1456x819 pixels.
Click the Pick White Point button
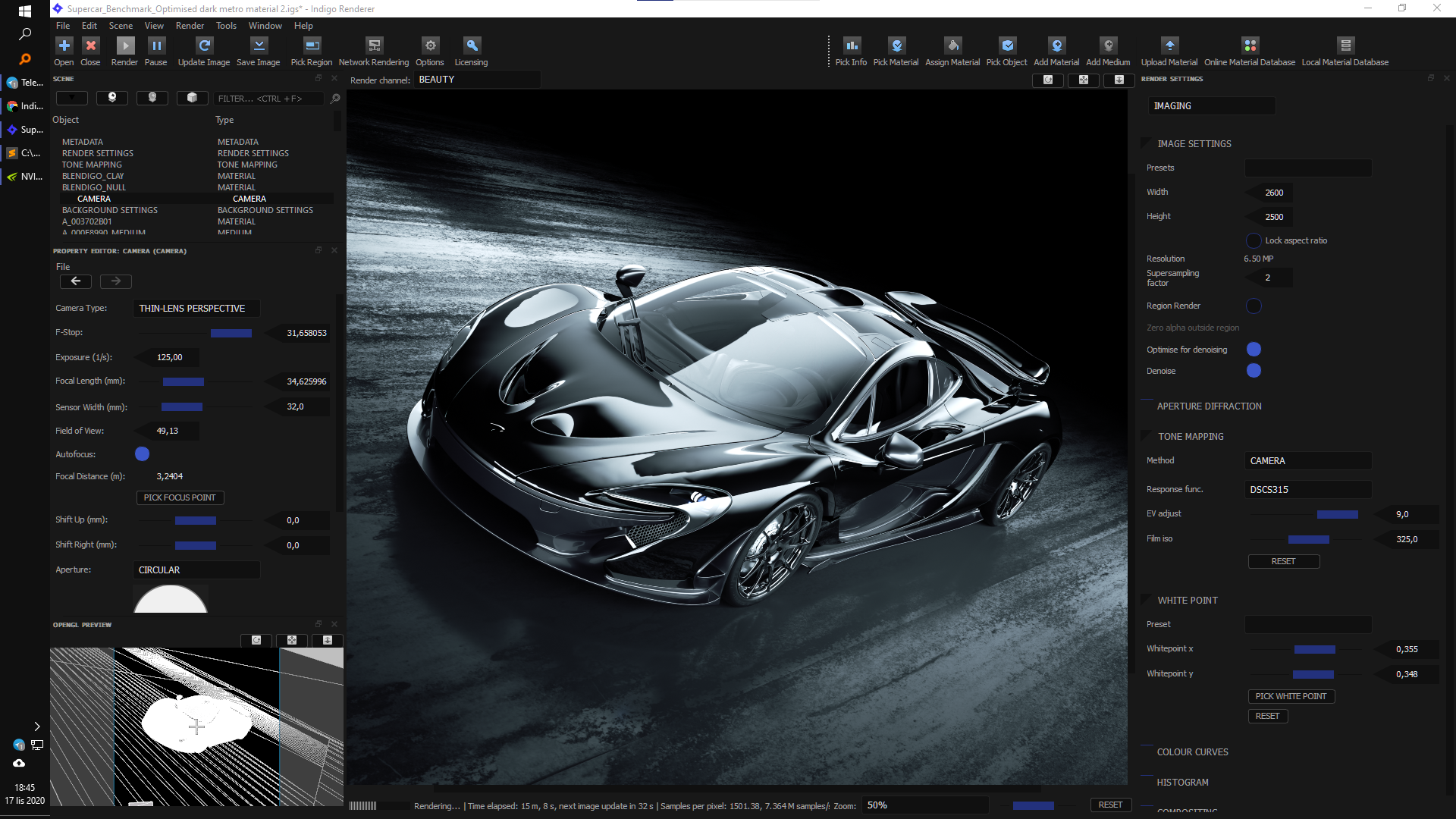[x=1291, y=696]
